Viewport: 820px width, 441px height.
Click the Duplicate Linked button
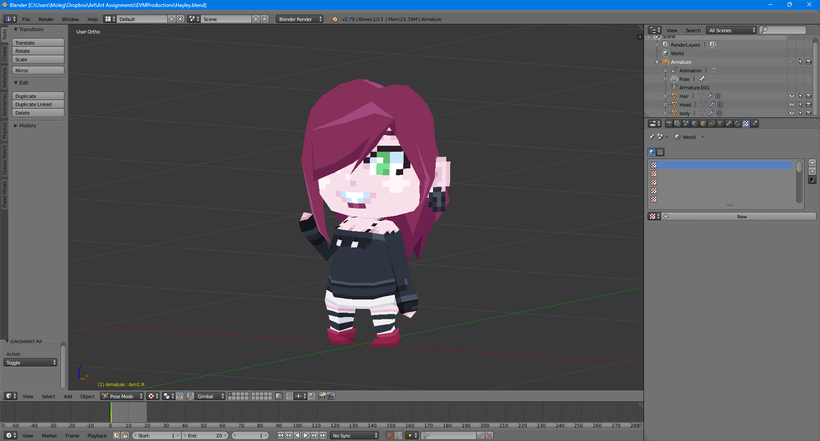(36, 105)
